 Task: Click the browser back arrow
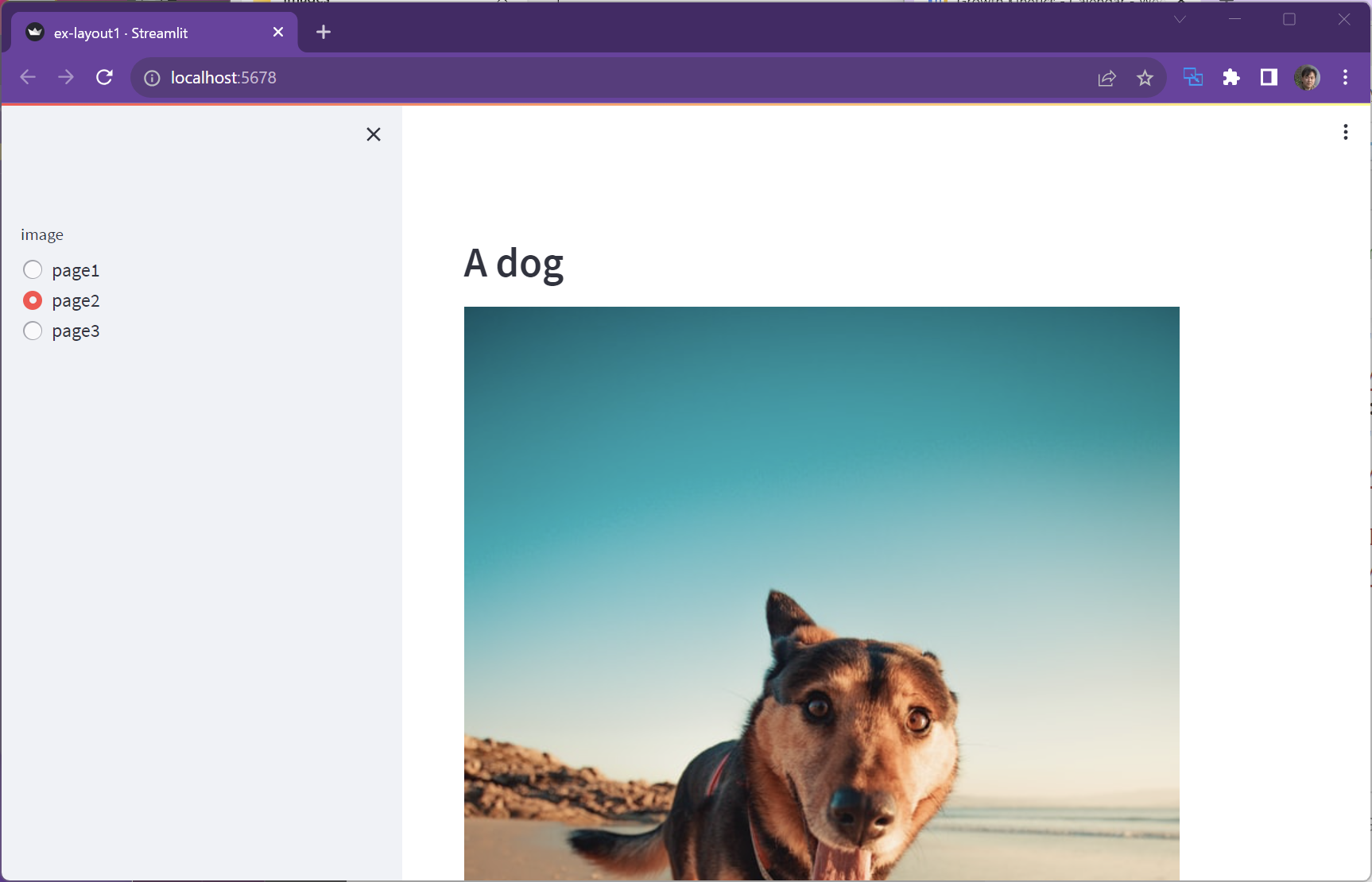(28, 77)
